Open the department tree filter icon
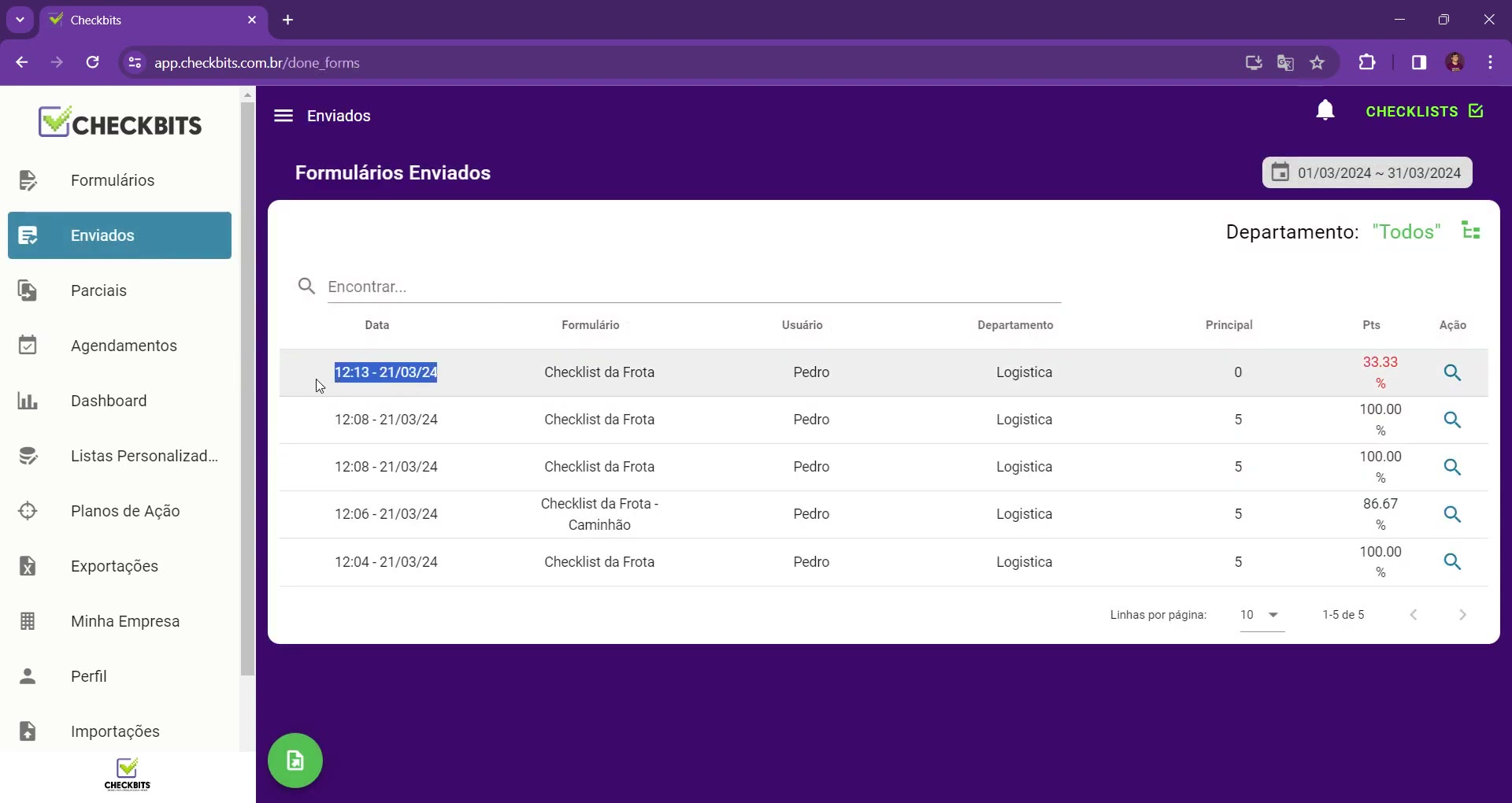1512x803 pixels. 1471,231
